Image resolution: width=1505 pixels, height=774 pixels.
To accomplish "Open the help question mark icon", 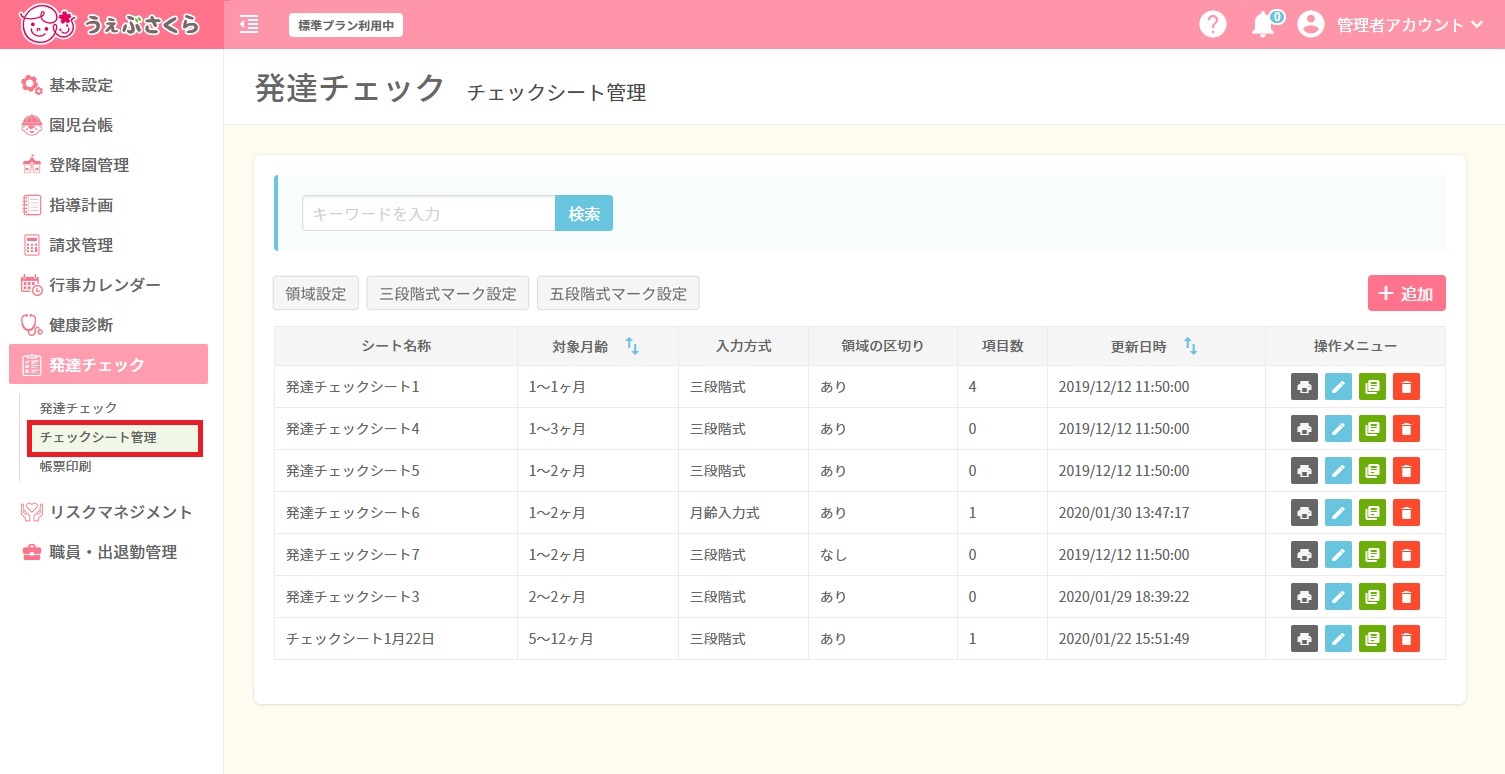I will click(1212, 25).
